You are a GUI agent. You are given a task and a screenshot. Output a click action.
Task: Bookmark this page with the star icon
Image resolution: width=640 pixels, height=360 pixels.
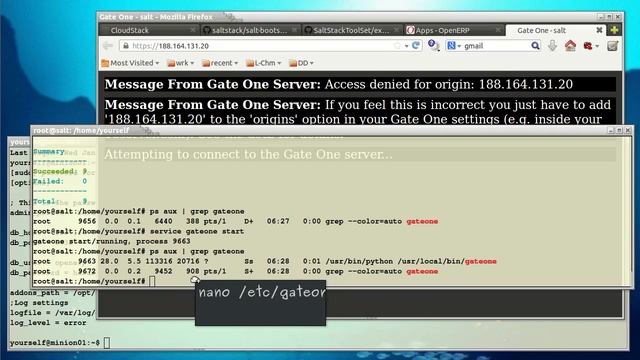(397, 46)
